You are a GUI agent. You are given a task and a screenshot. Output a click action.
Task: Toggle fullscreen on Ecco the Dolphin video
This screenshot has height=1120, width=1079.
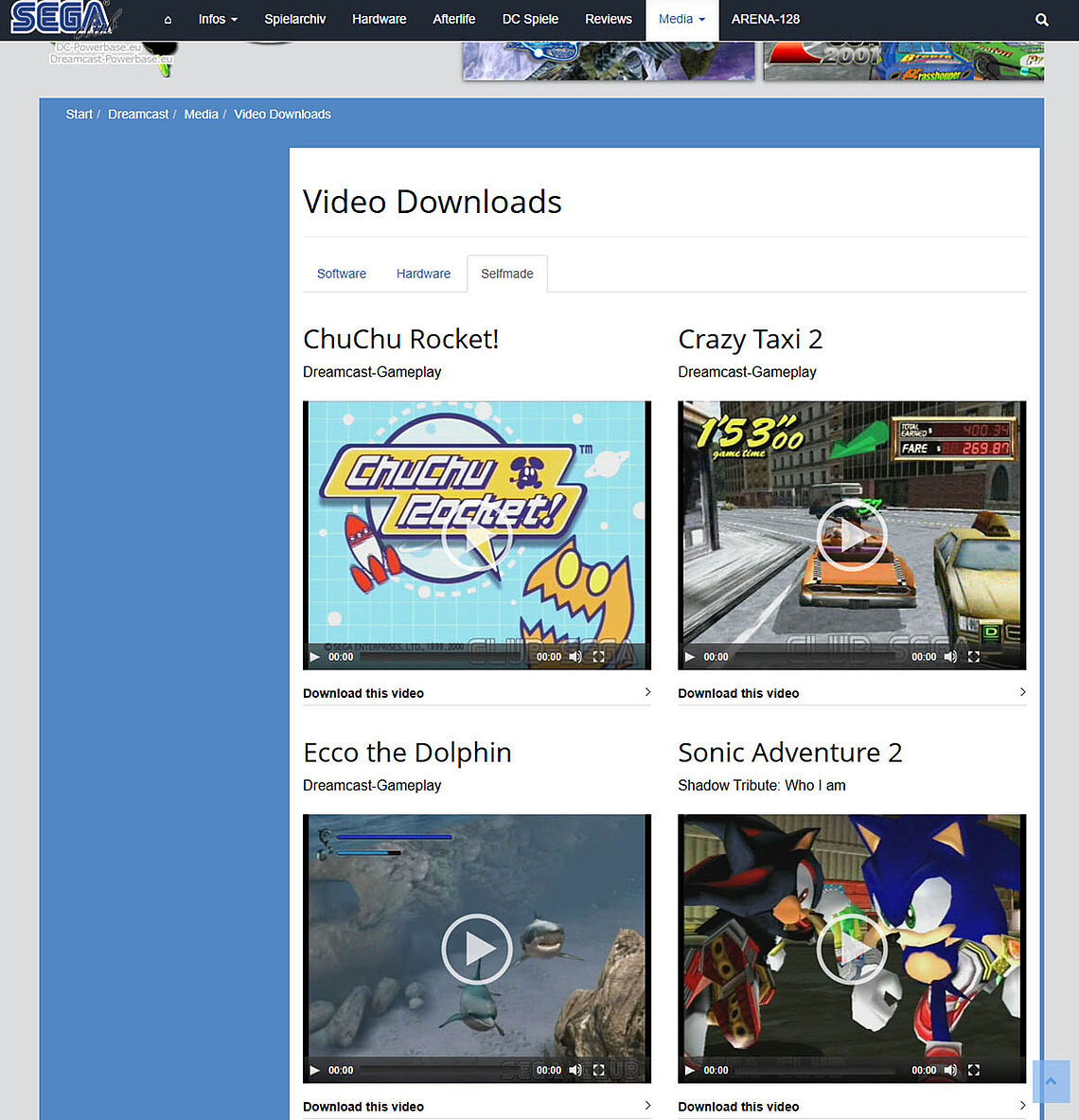pos(599,1070)
